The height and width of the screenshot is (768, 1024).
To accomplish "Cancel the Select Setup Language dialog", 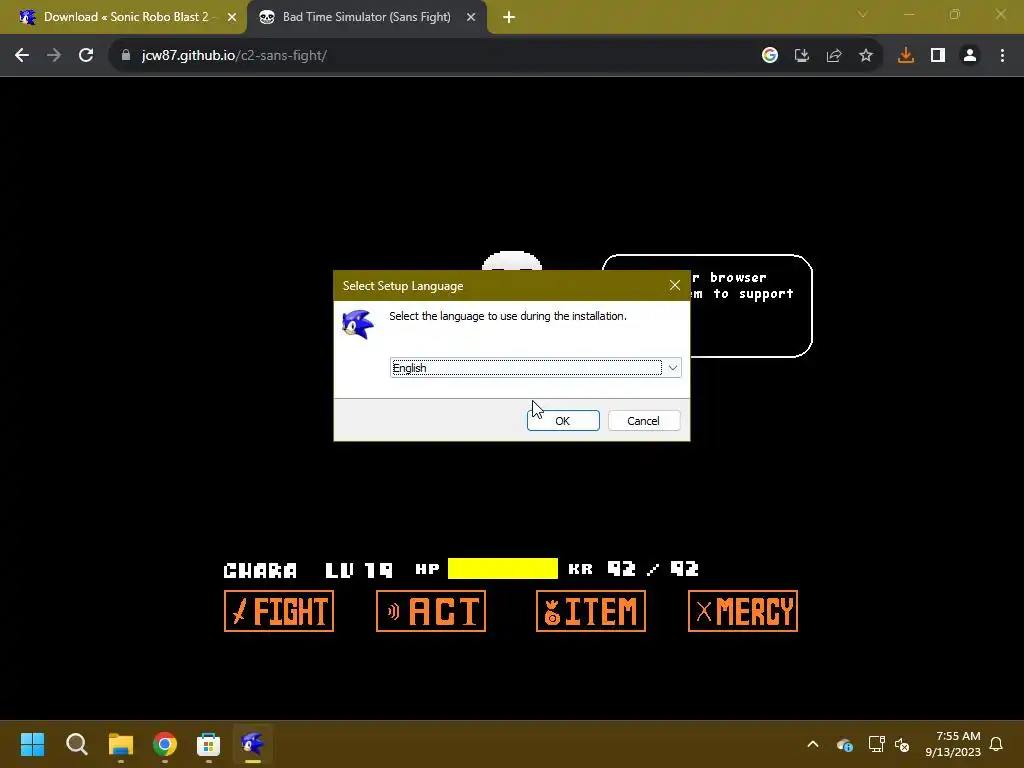I will coord(644,421).
